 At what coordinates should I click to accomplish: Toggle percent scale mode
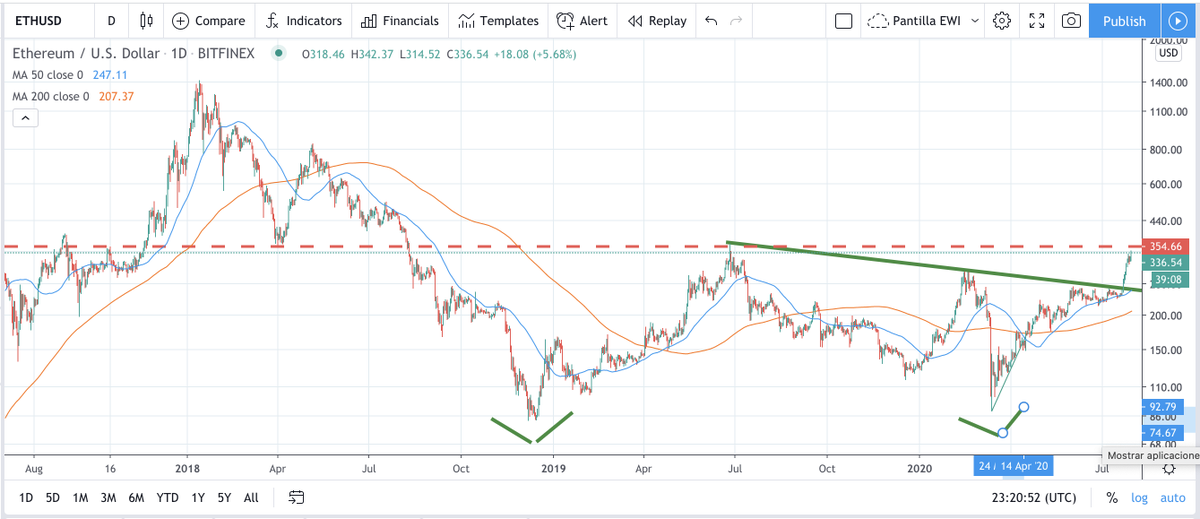pos(1112,497)
